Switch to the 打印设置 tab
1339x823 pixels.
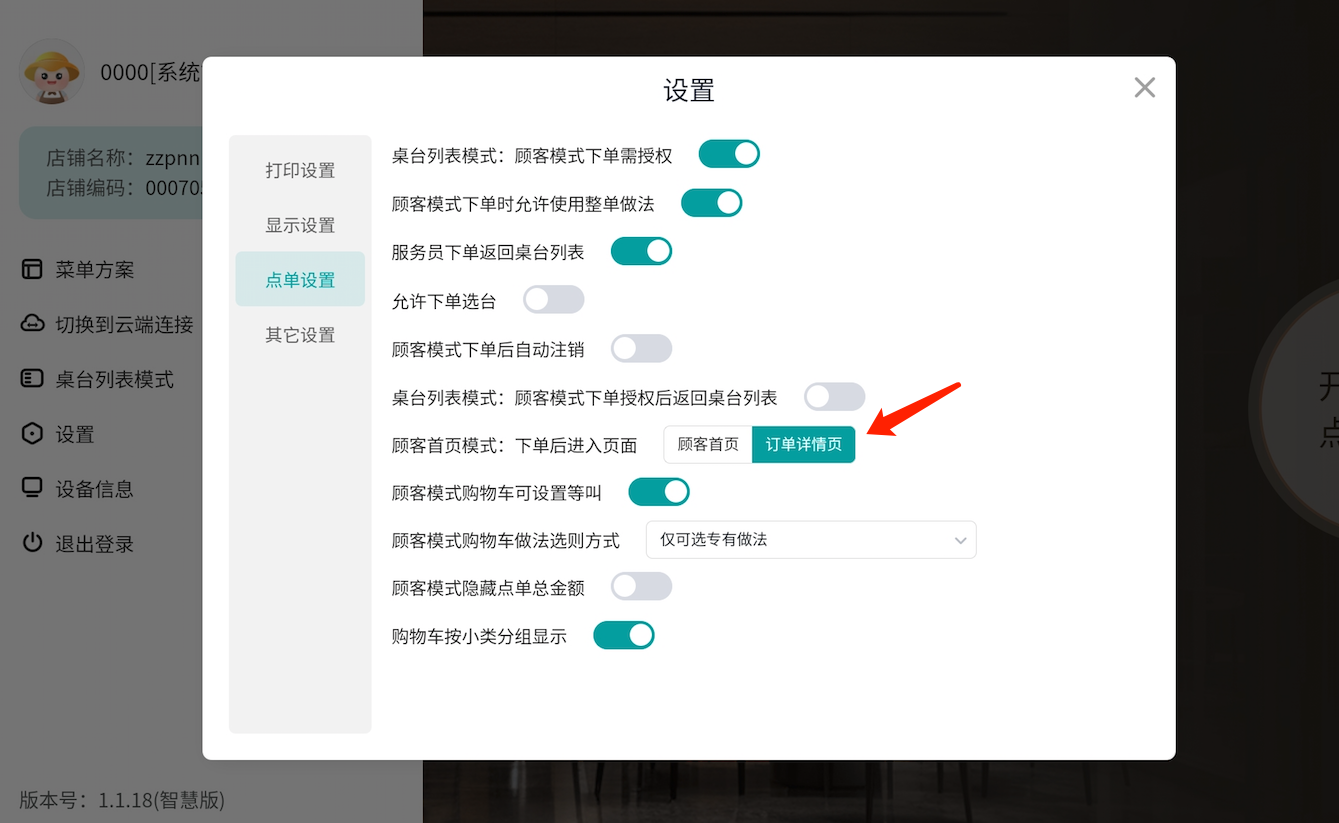300,170
